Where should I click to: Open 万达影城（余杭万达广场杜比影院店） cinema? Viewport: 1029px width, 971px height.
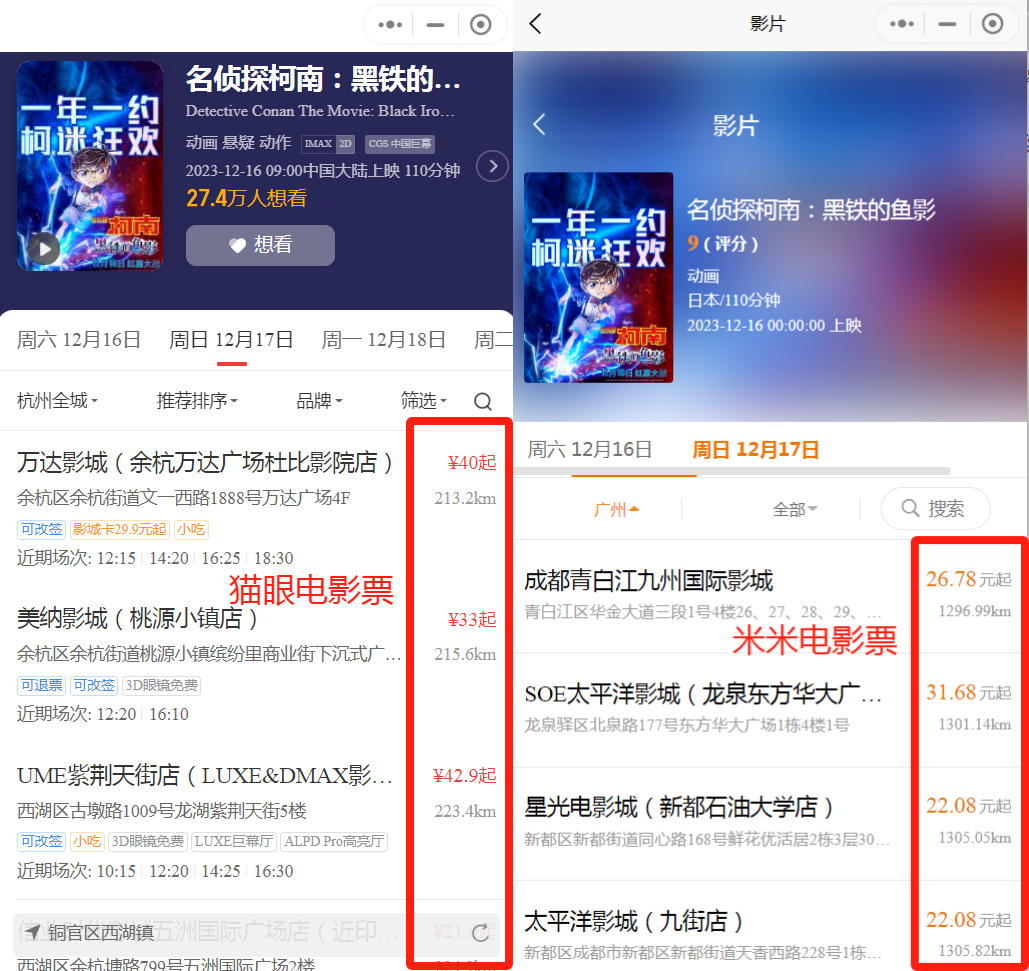click(x=204, y=463)
